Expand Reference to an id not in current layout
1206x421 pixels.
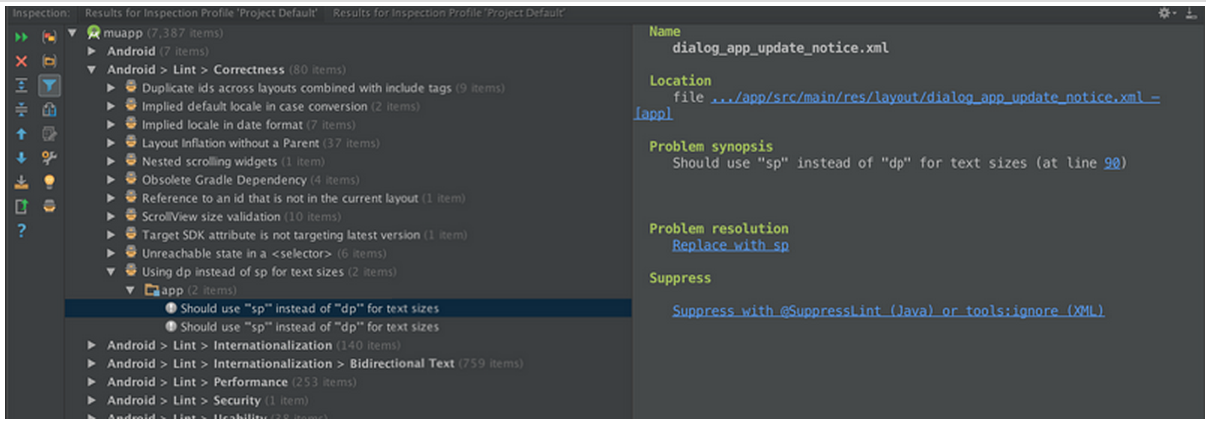click(112, 198)
